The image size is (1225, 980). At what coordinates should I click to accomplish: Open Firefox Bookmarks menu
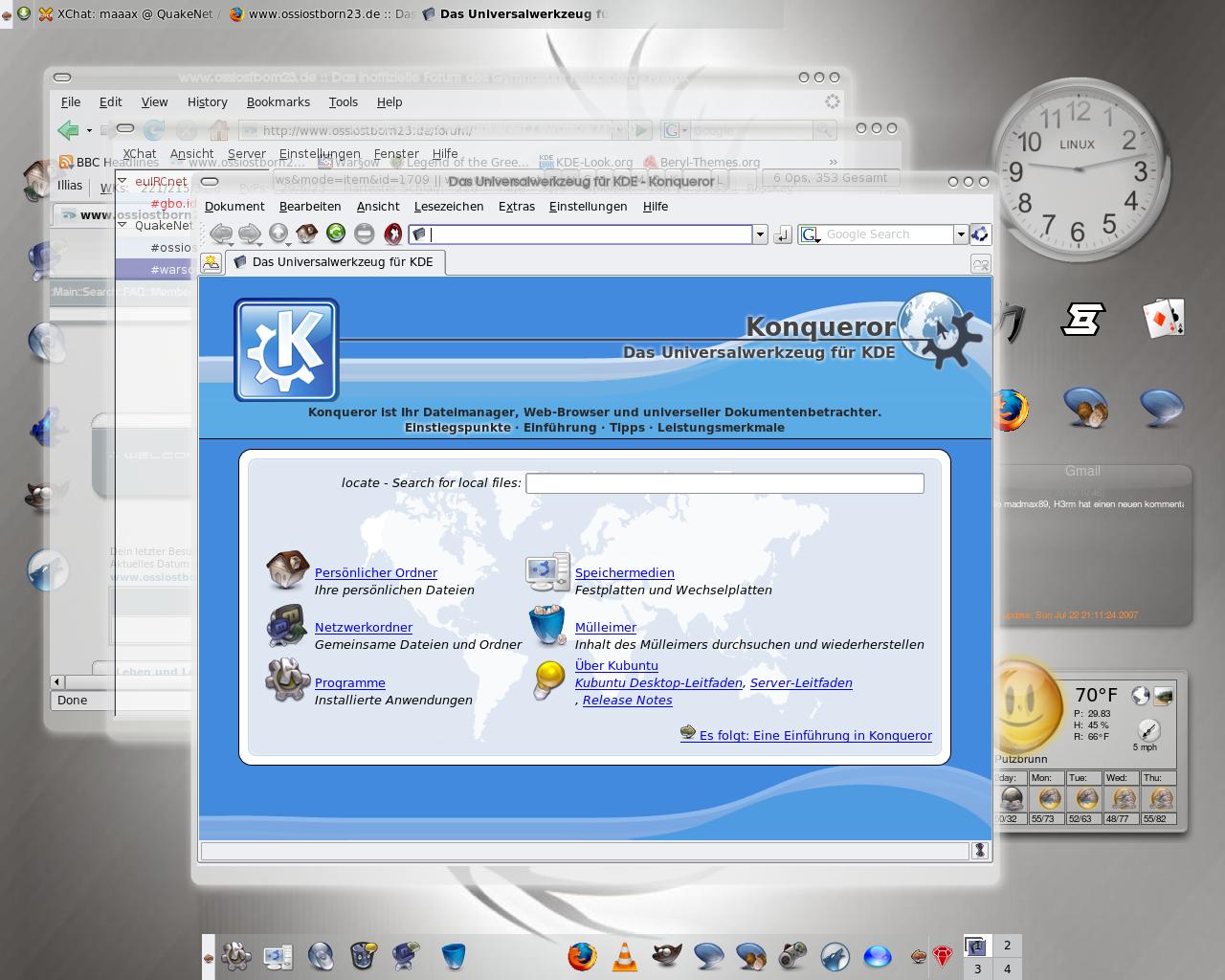point(278,101)
